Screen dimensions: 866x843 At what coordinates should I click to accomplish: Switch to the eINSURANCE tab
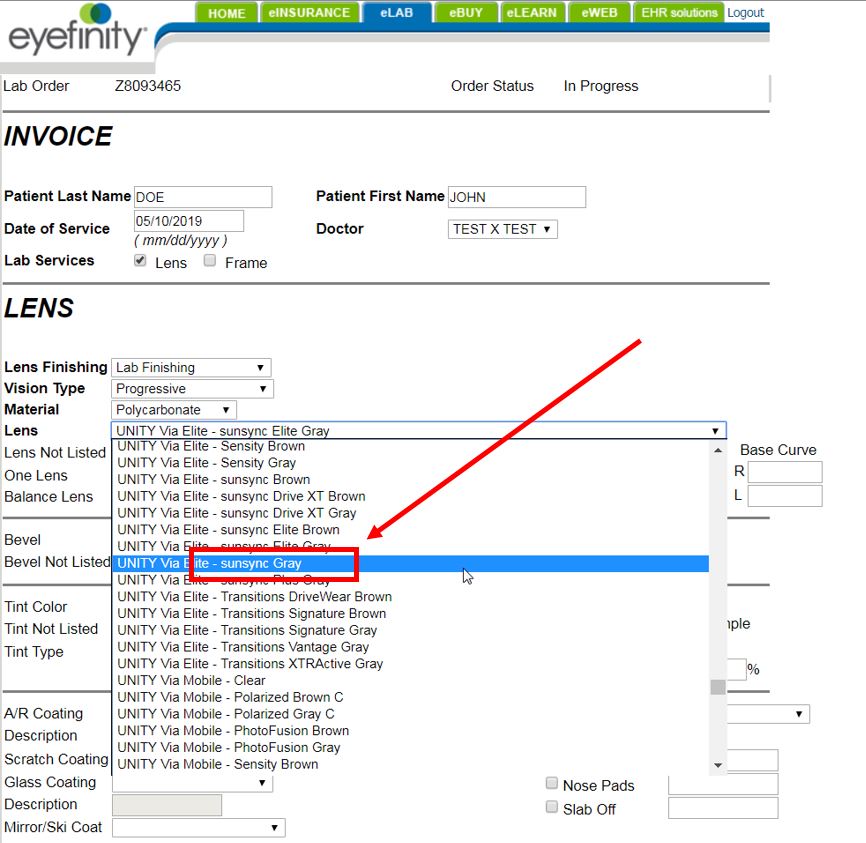(x=309, y=13)
